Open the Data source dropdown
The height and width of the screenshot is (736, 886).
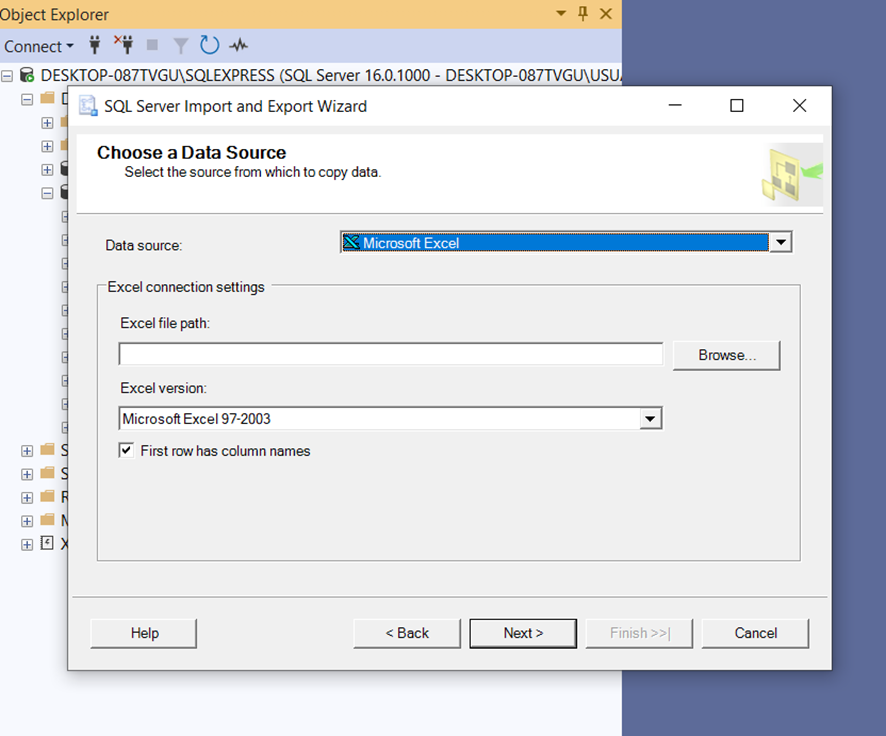[x=780, y=242]
